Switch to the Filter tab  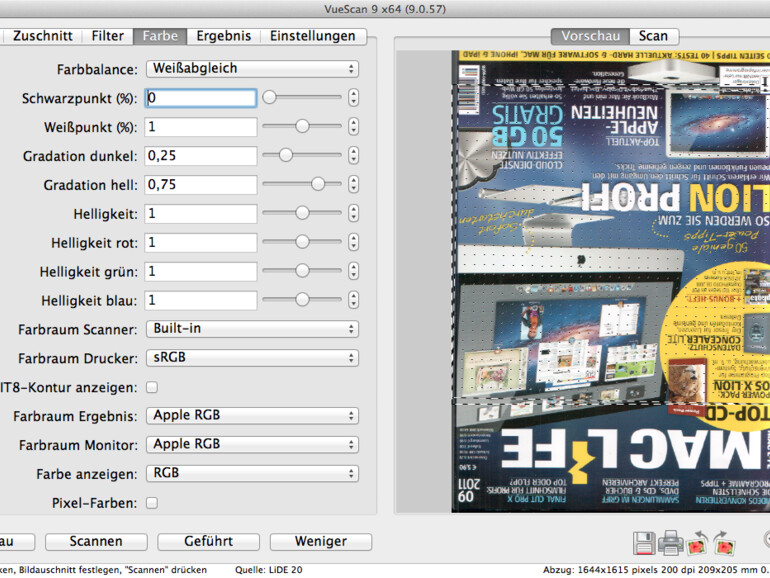coord(108,36)
